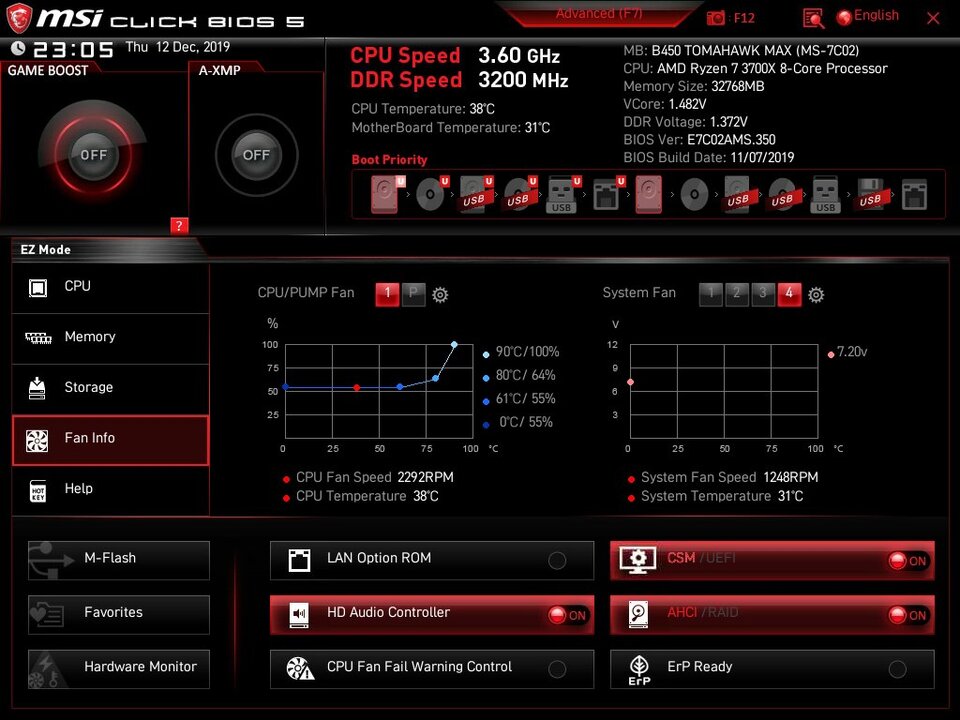Close the BIOS with the red X
Image resolution: width=960 pixels, height=720 pixels.
point(933,18)
